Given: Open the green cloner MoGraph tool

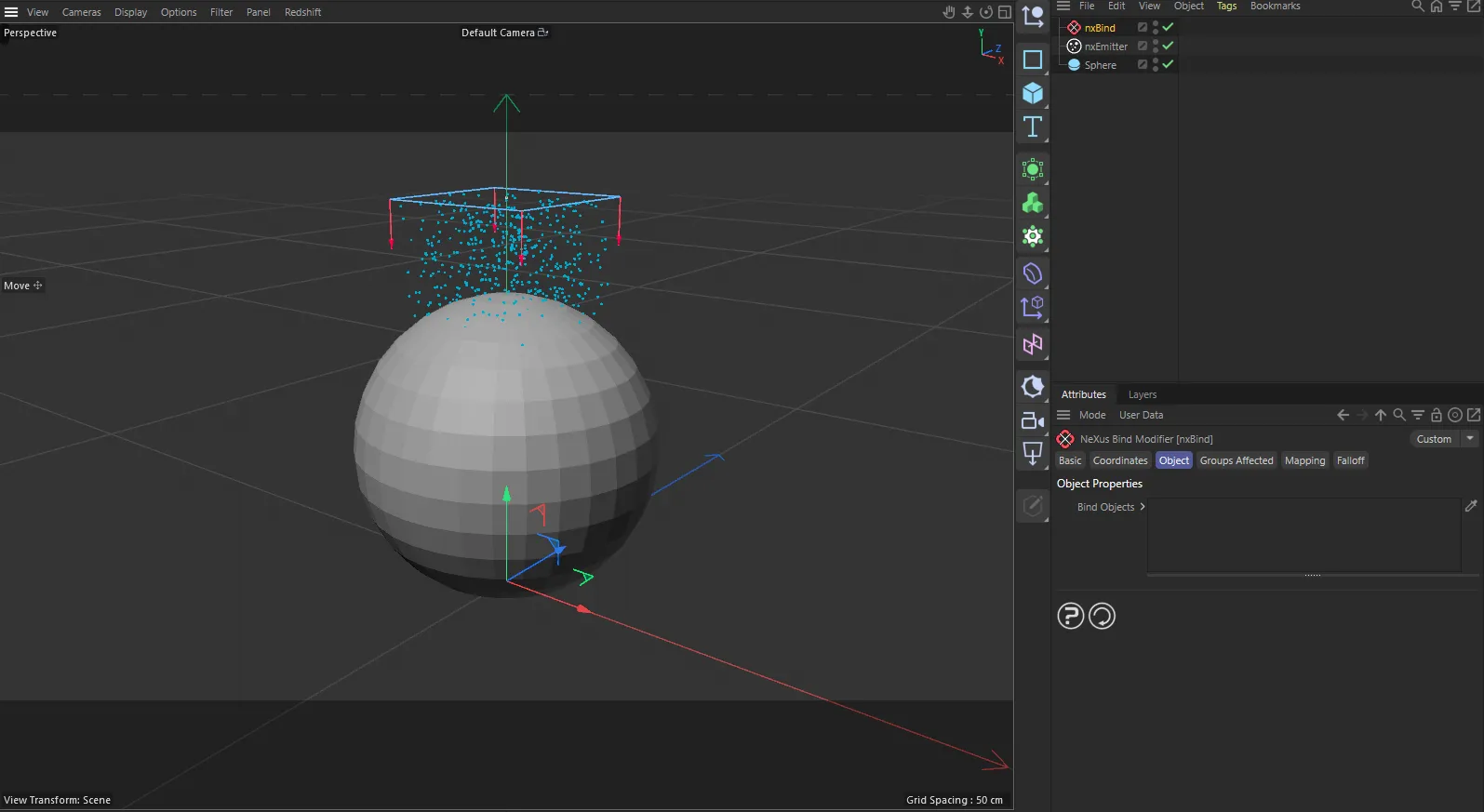Looking at the screenshot, I should click(x=1033, y=203).
